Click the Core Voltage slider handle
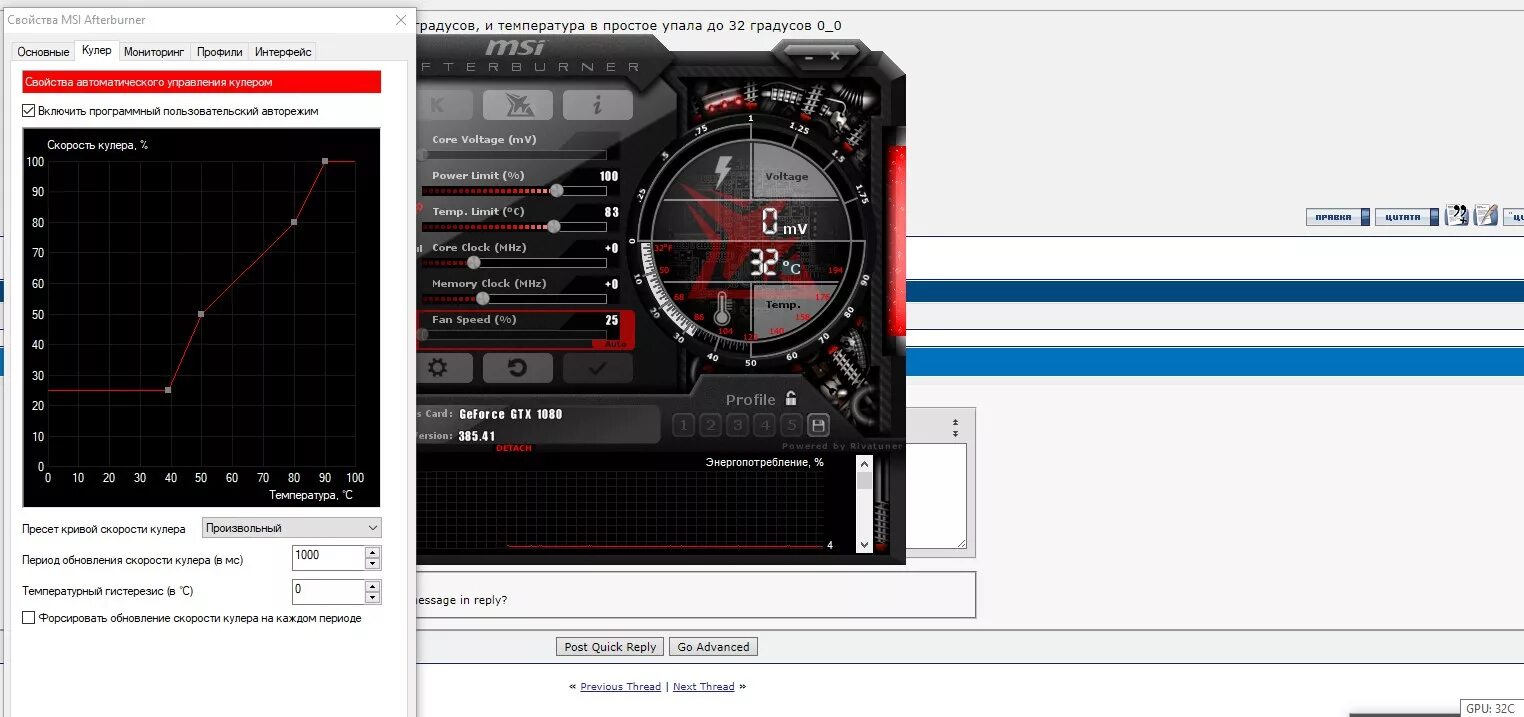1524x717 pixels. pos(423,155)
